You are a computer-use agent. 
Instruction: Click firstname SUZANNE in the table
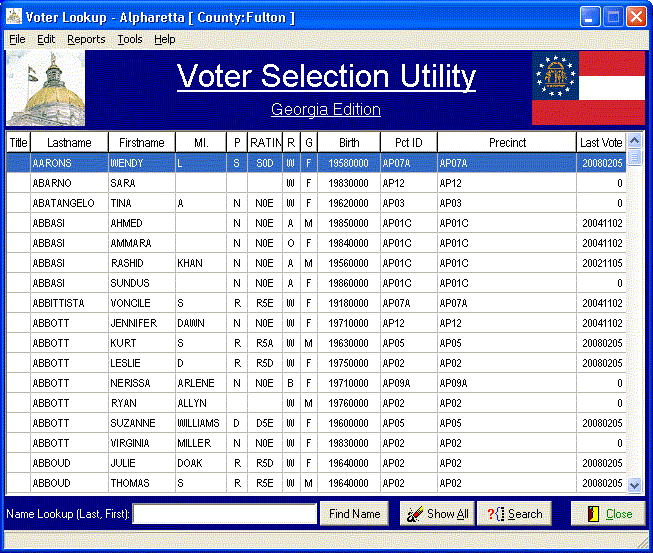[x=142, y=423]
